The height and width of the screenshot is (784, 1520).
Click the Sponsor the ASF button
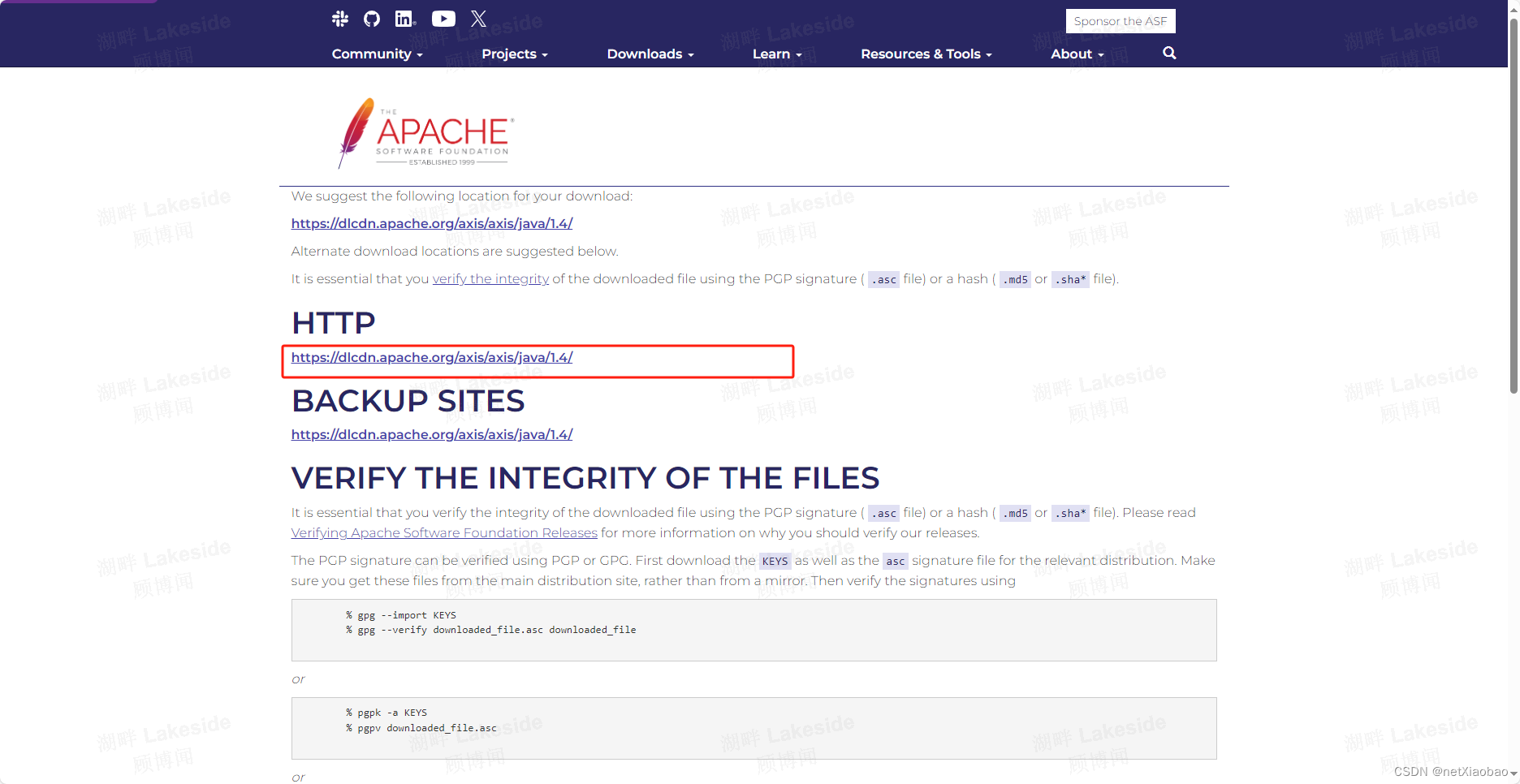1121,20
